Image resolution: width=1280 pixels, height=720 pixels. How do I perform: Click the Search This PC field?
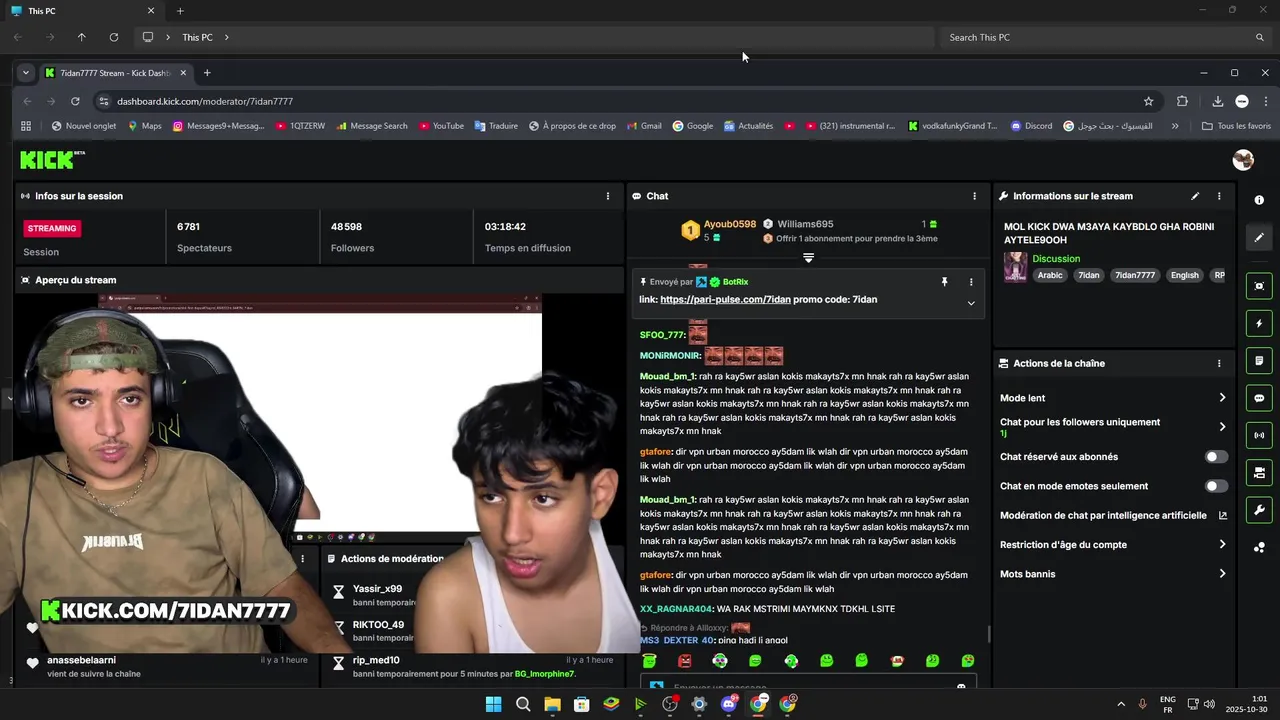coord(1105,37)
